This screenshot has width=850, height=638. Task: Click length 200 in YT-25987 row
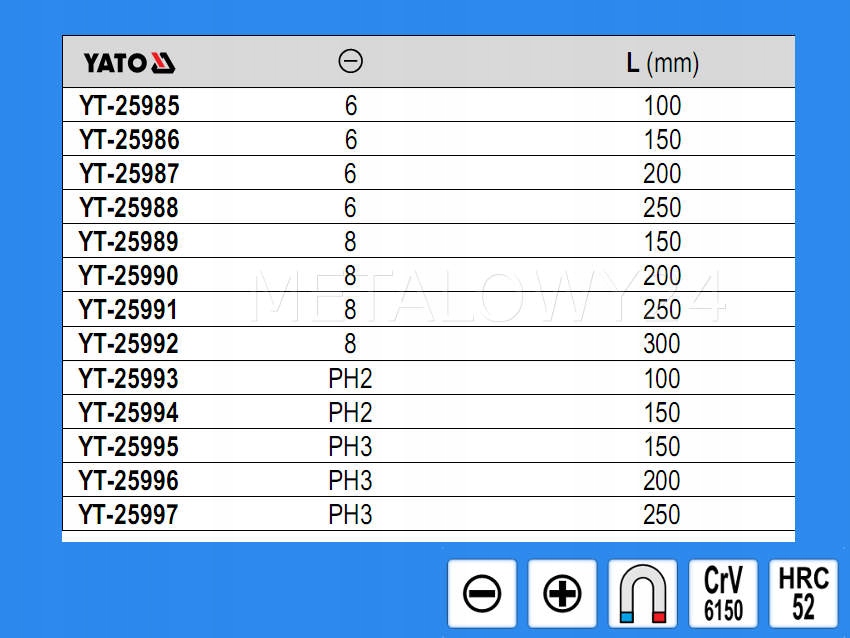[x=662, y=173]
